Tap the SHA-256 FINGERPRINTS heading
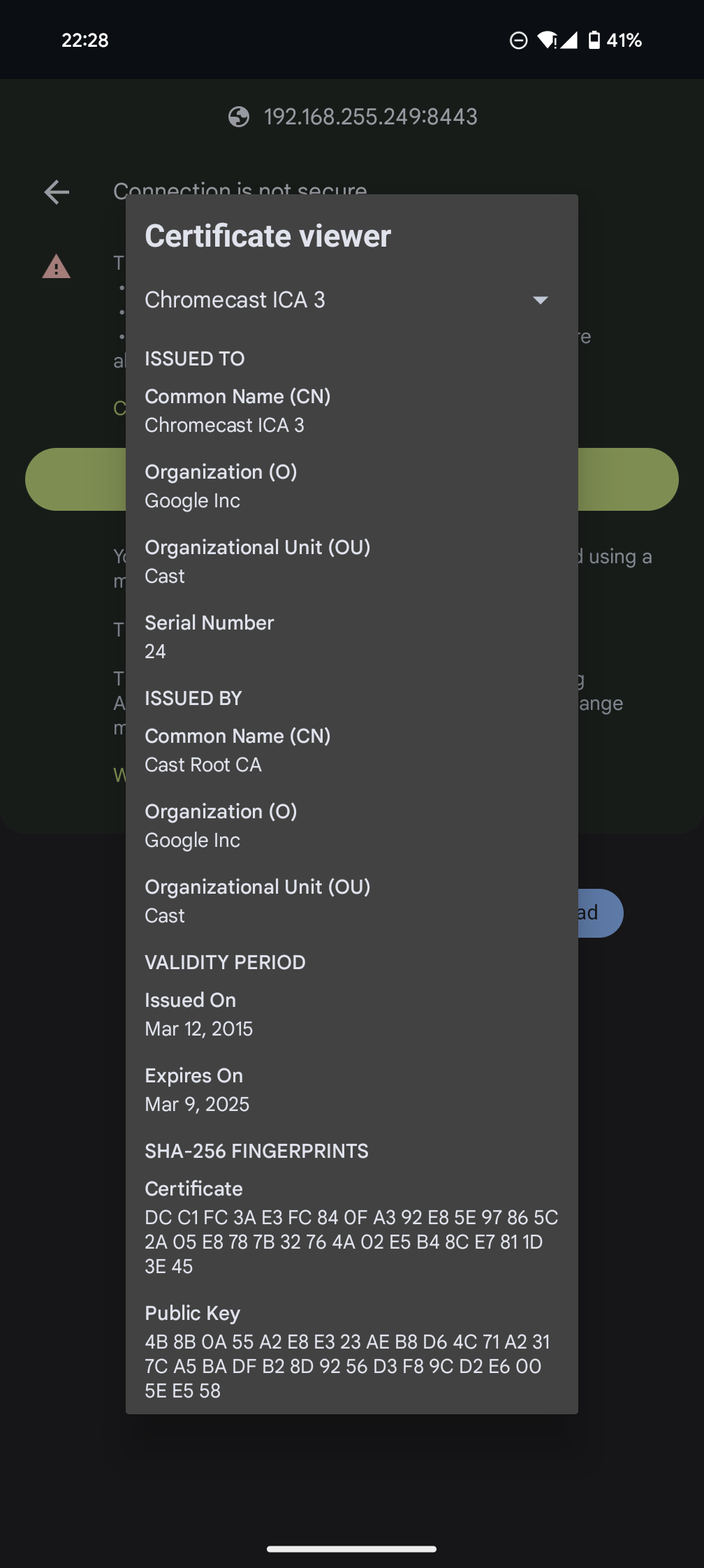 256,1151
